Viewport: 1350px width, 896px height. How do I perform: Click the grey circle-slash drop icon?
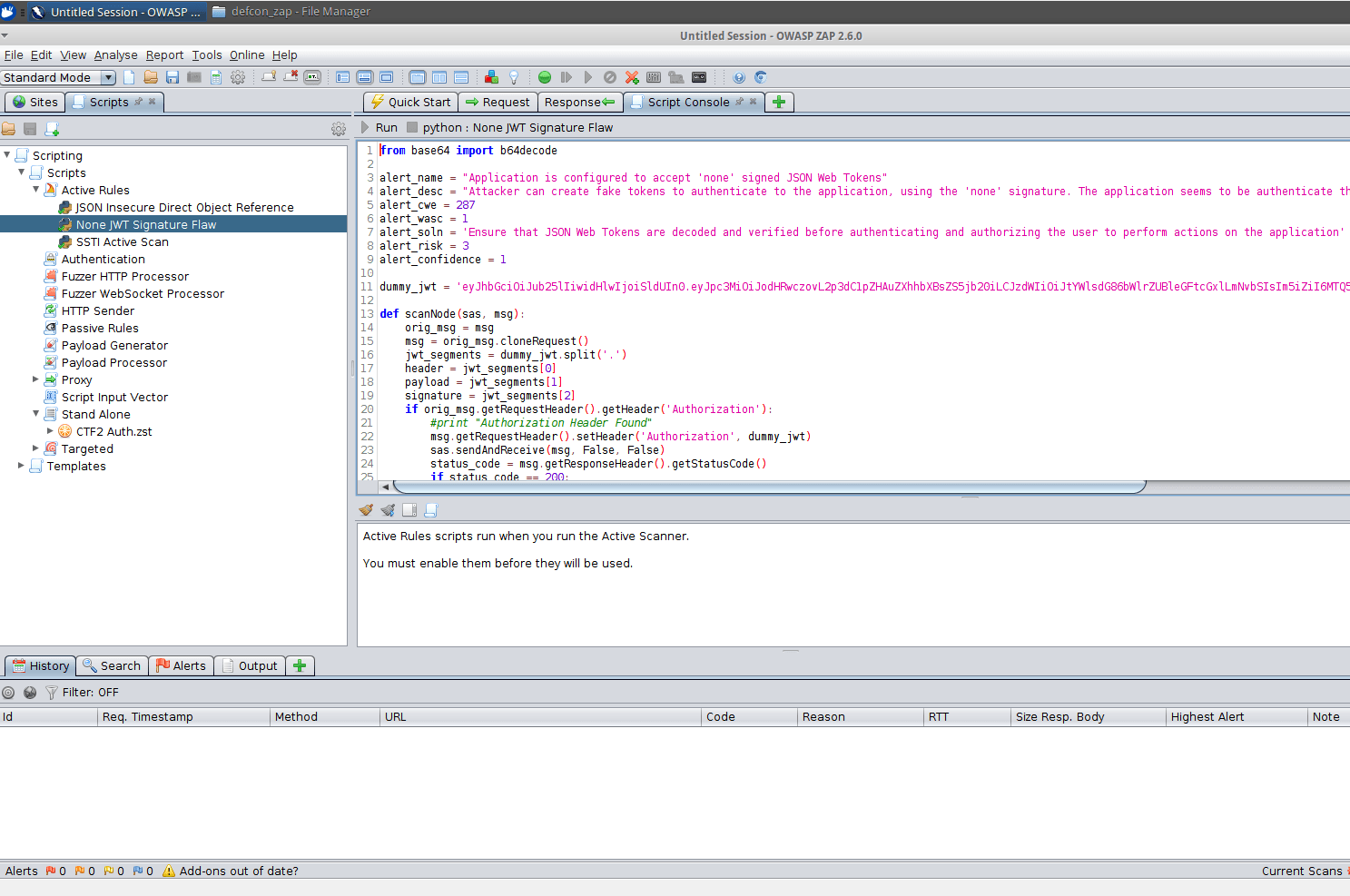point(610,77)
